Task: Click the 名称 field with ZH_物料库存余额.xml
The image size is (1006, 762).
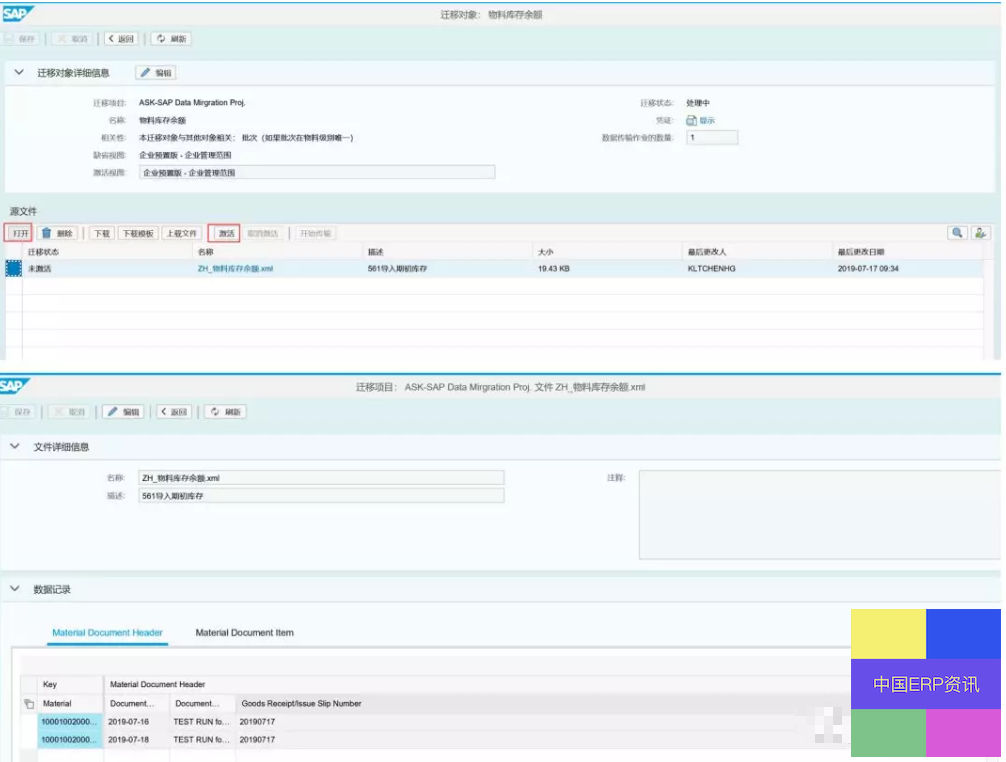Action: click(x=321, y=478)
